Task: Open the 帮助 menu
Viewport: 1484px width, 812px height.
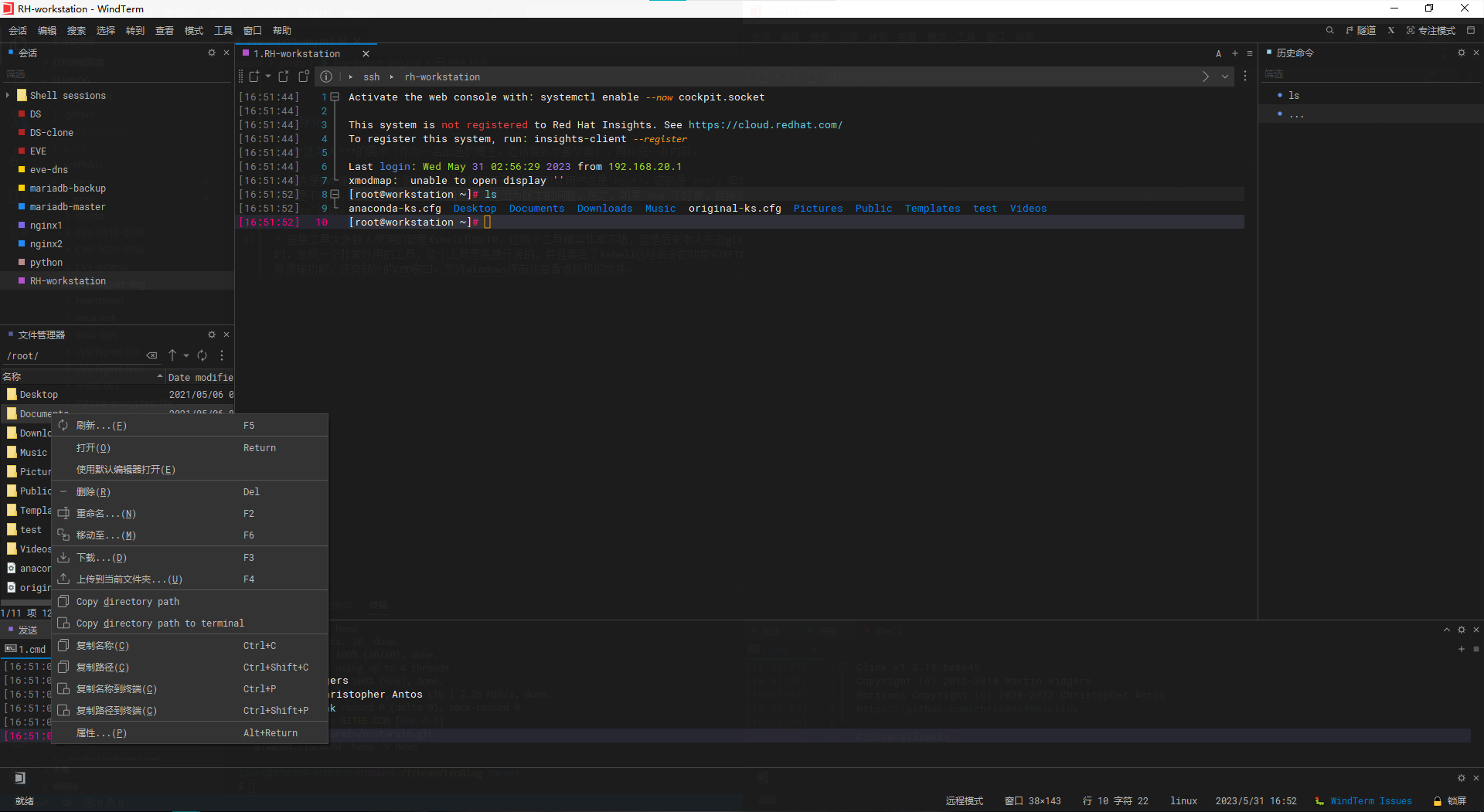Action: 282,30
